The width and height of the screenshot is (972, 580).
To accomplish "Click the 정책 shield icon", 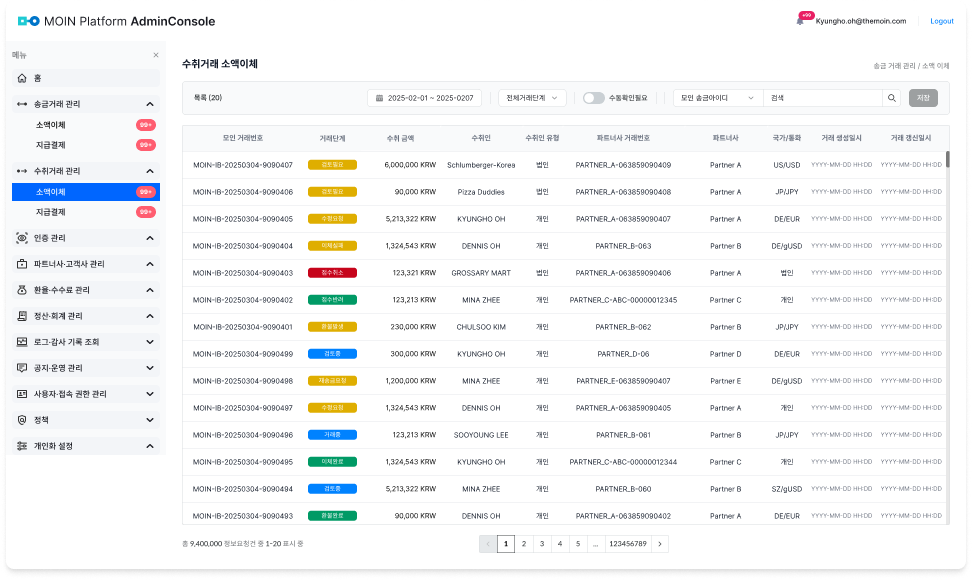I will (x=23, y=420).
